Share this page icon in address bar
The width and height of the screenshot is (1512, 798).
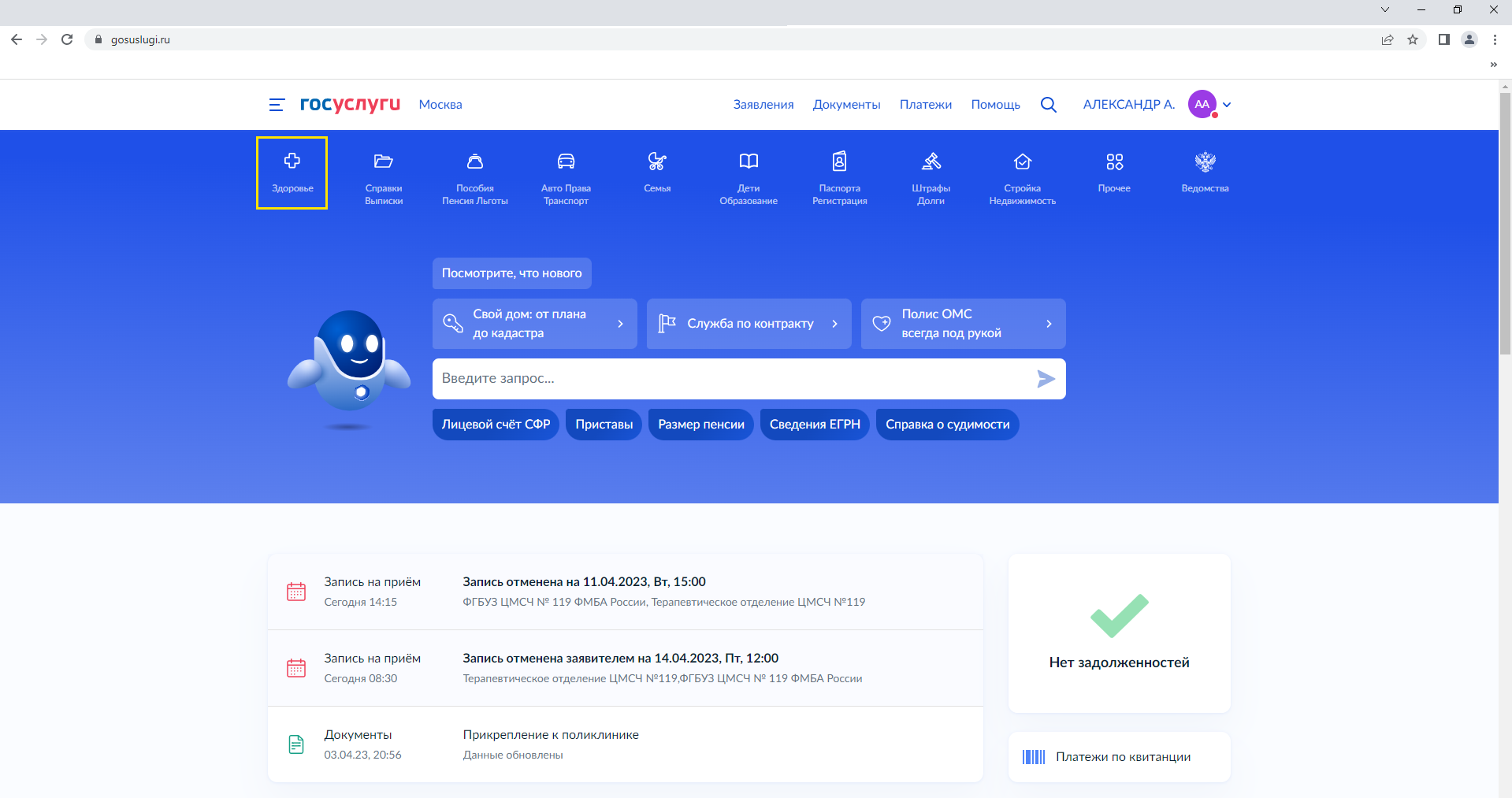point(1388,39)
